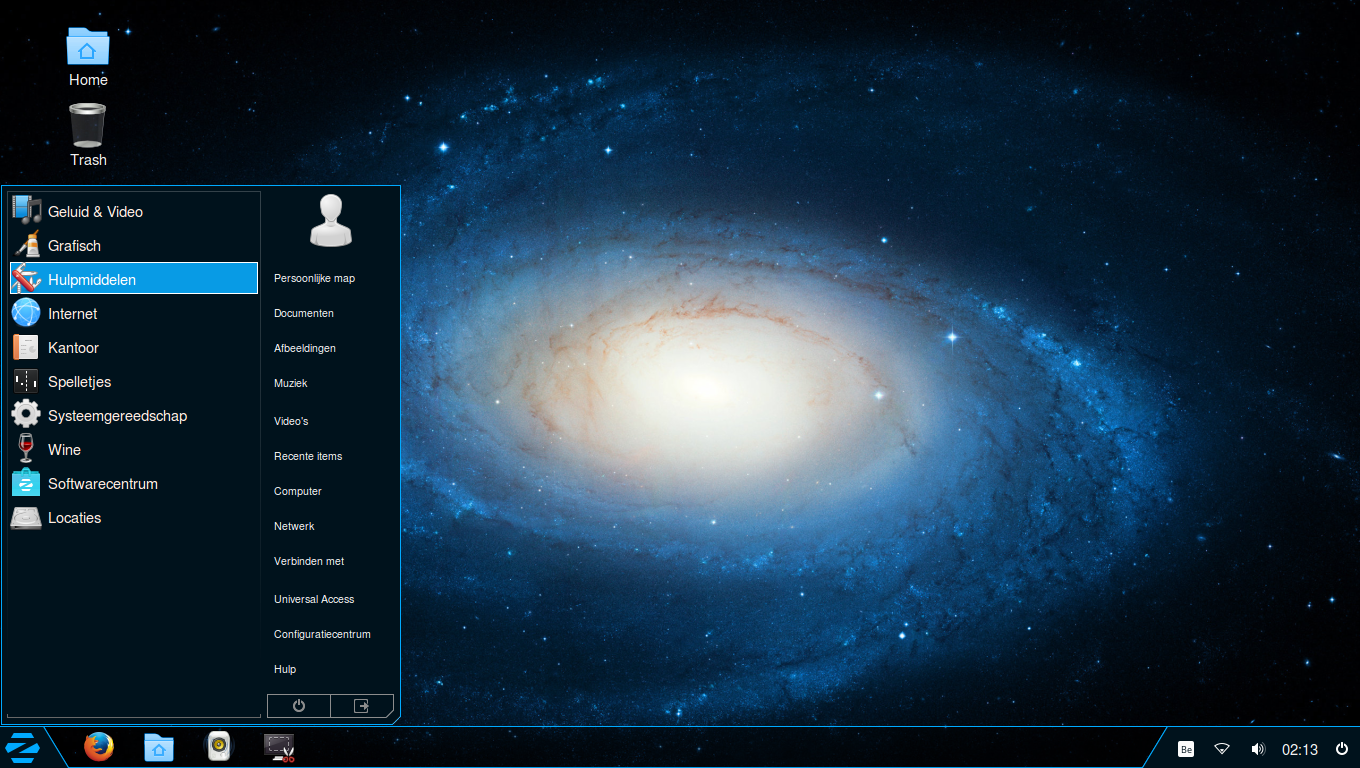Click the Zorin menu logo

click(21, 747)
